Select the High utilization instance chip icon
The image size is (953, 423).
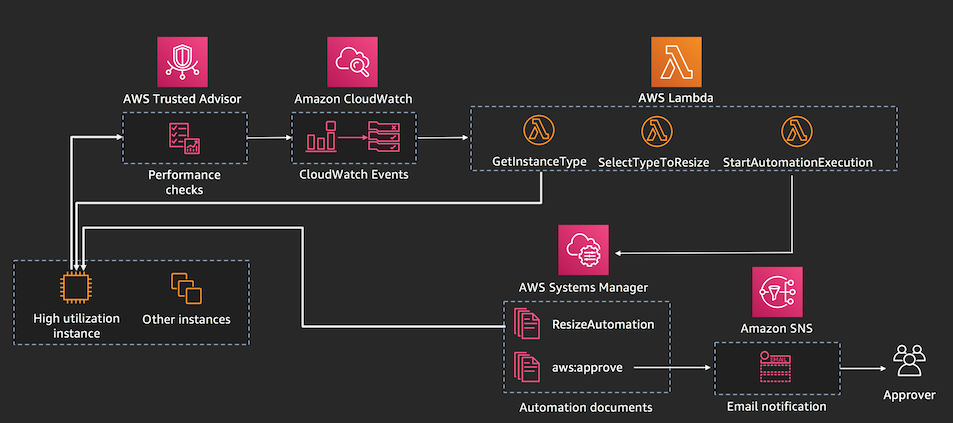point(75,287)
